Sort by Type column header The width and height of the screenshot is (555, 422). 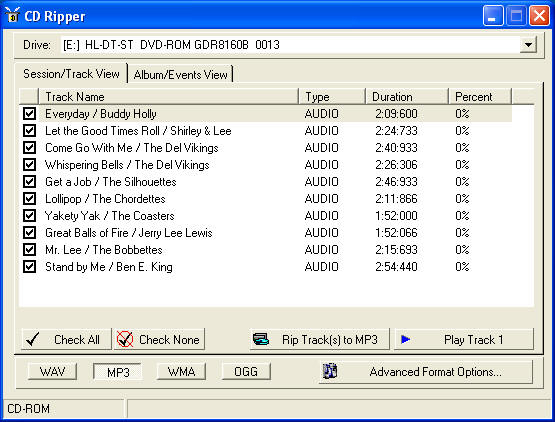point(332,97)
